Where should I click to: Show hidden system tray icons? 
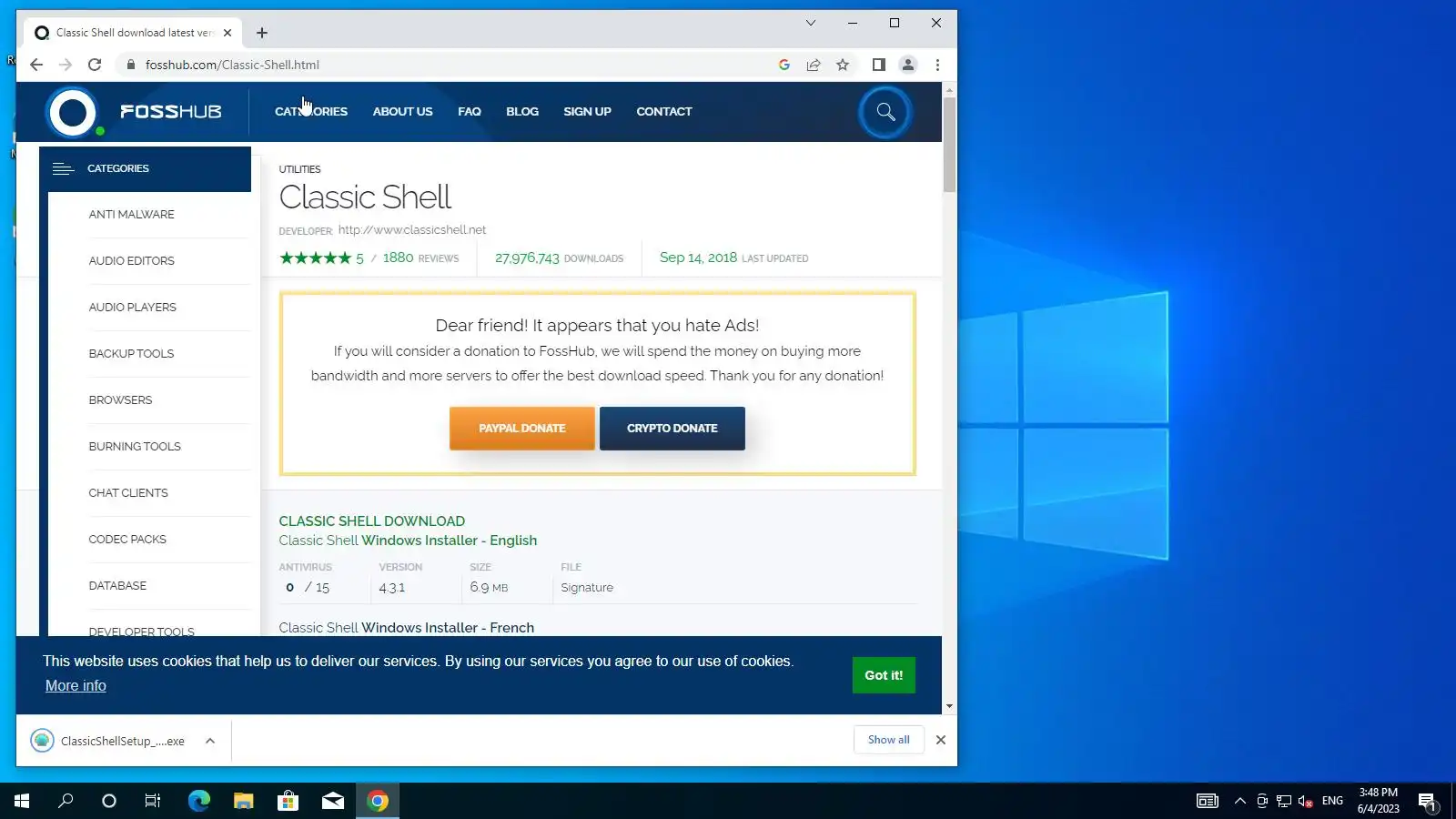point(1239,801)
